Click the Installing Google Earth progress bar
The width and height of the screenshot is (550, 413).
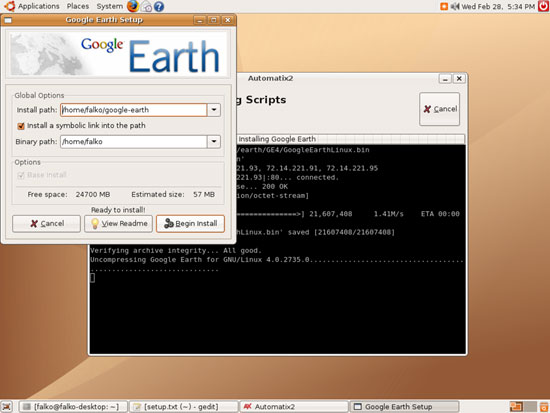point(351,139)
